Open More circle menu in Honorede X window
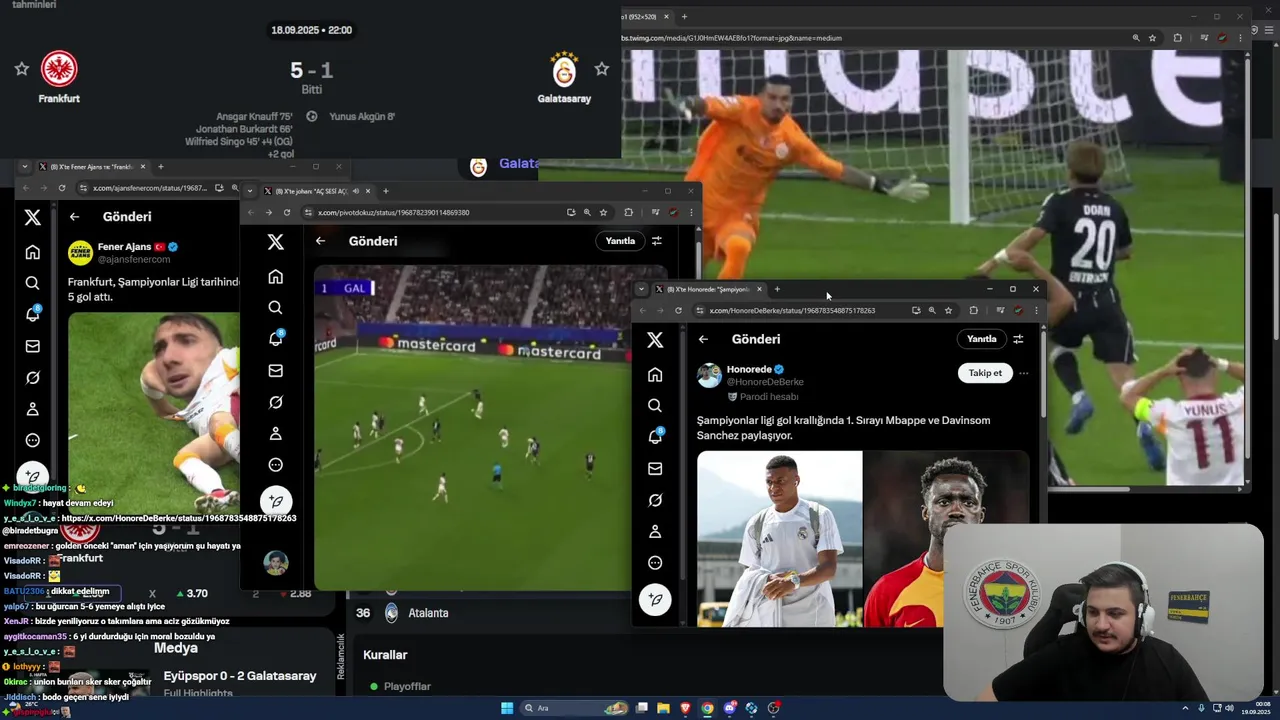This screenshot has width=1280, height=720. [x=655, y=563]
